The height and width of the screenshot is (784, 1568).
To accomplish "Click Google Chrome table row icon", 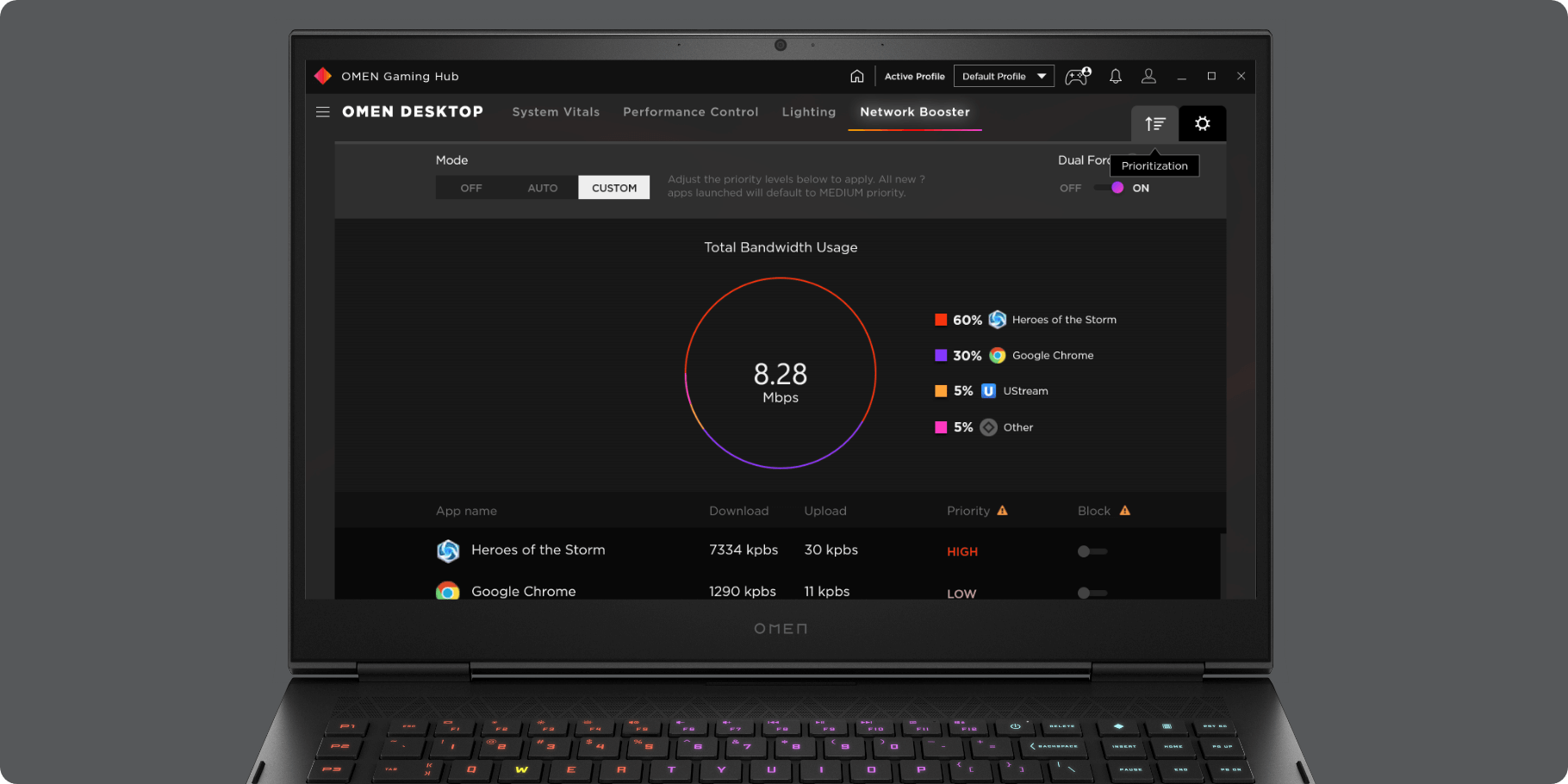I will 448,591.
